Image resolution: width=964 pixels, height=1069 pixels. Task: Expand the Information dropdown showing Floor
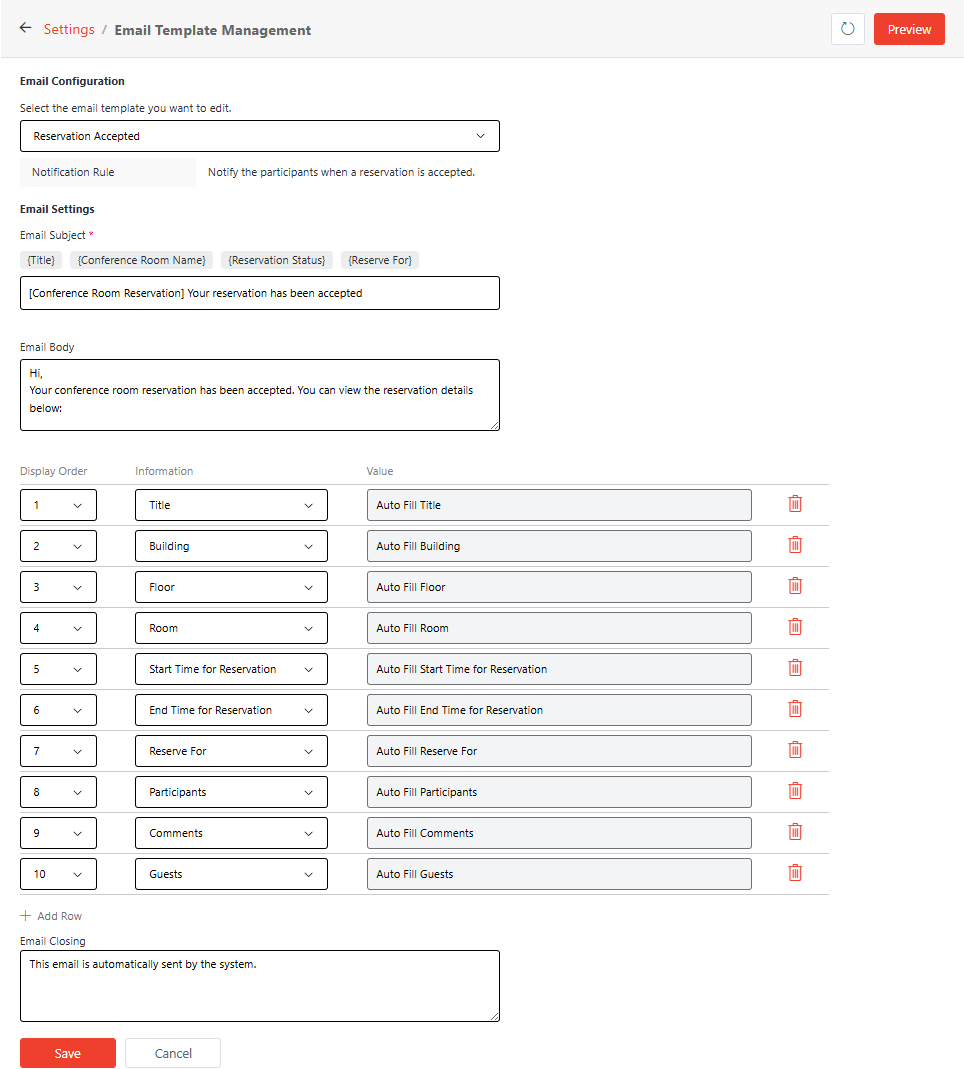tap(231, 587)
